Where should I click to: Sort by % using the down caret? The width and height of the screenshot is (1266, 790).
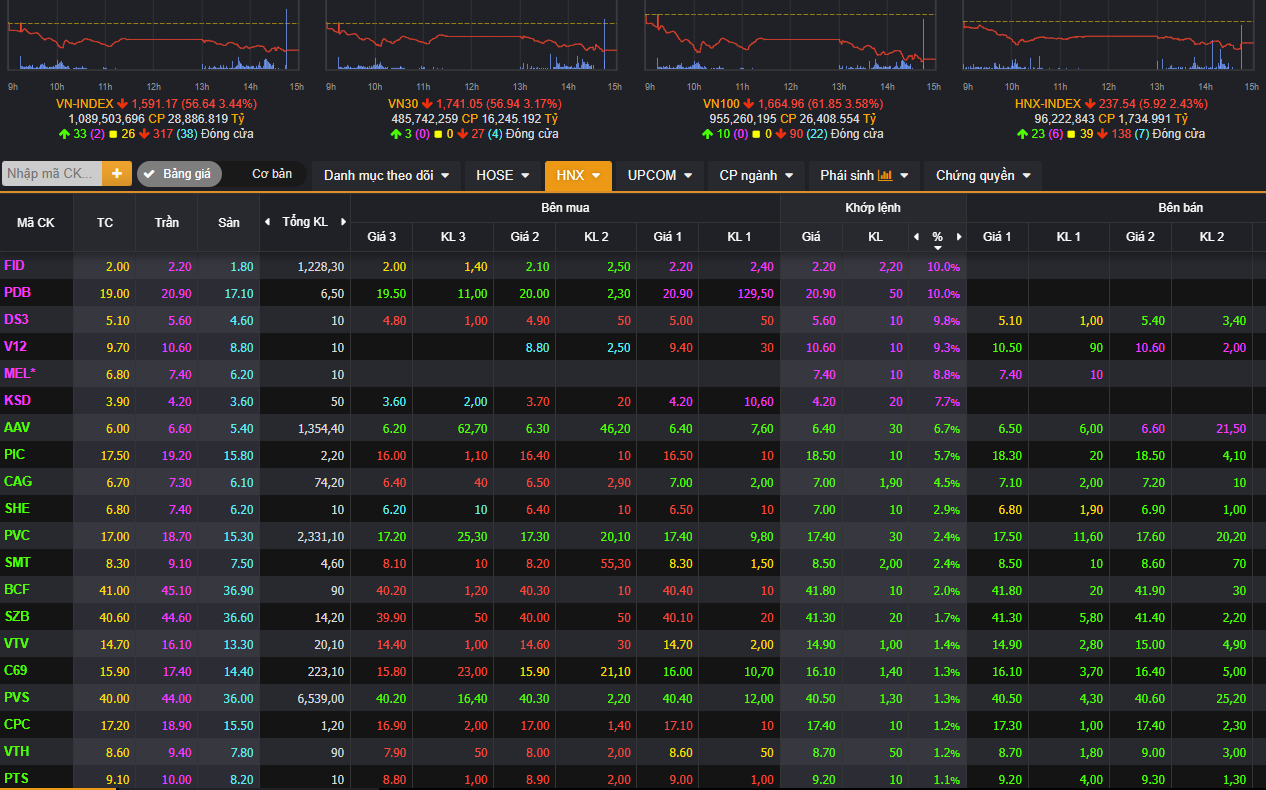[x=937, y=248]
